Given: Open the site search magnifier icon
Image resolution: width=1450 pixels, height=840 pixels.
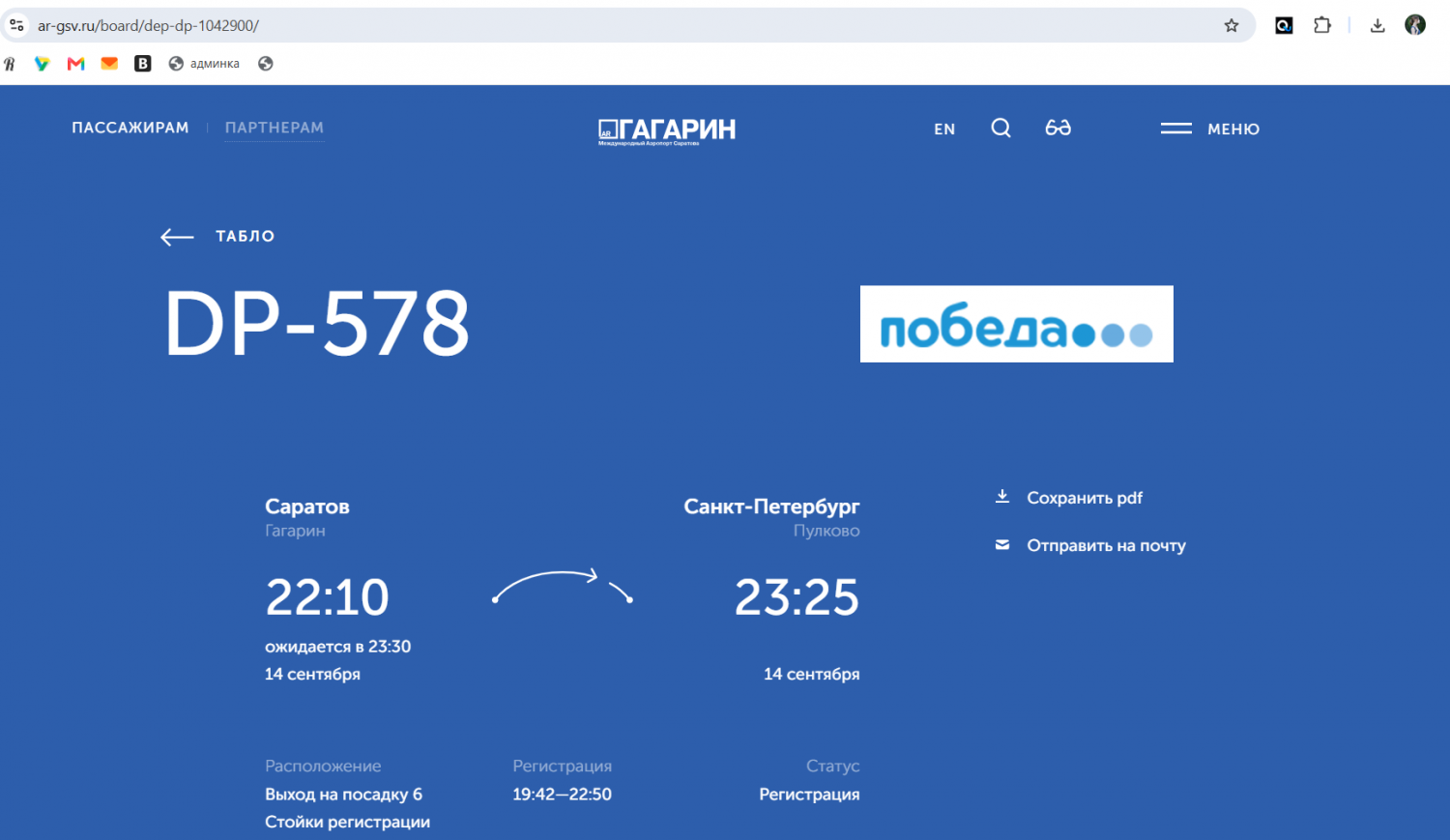Looking at the screenshot, I should pyautogui.click(x=1000, y=128).
